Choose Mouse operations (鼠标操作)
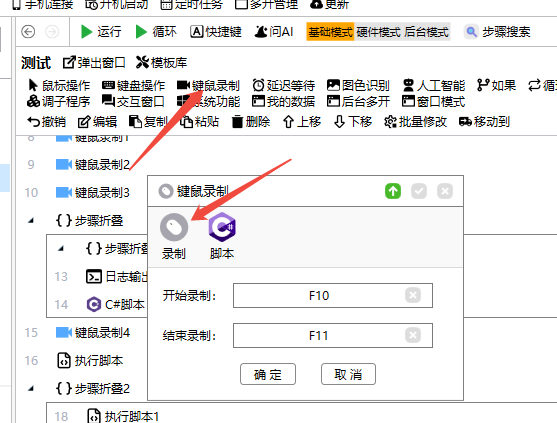 [59, 85]
